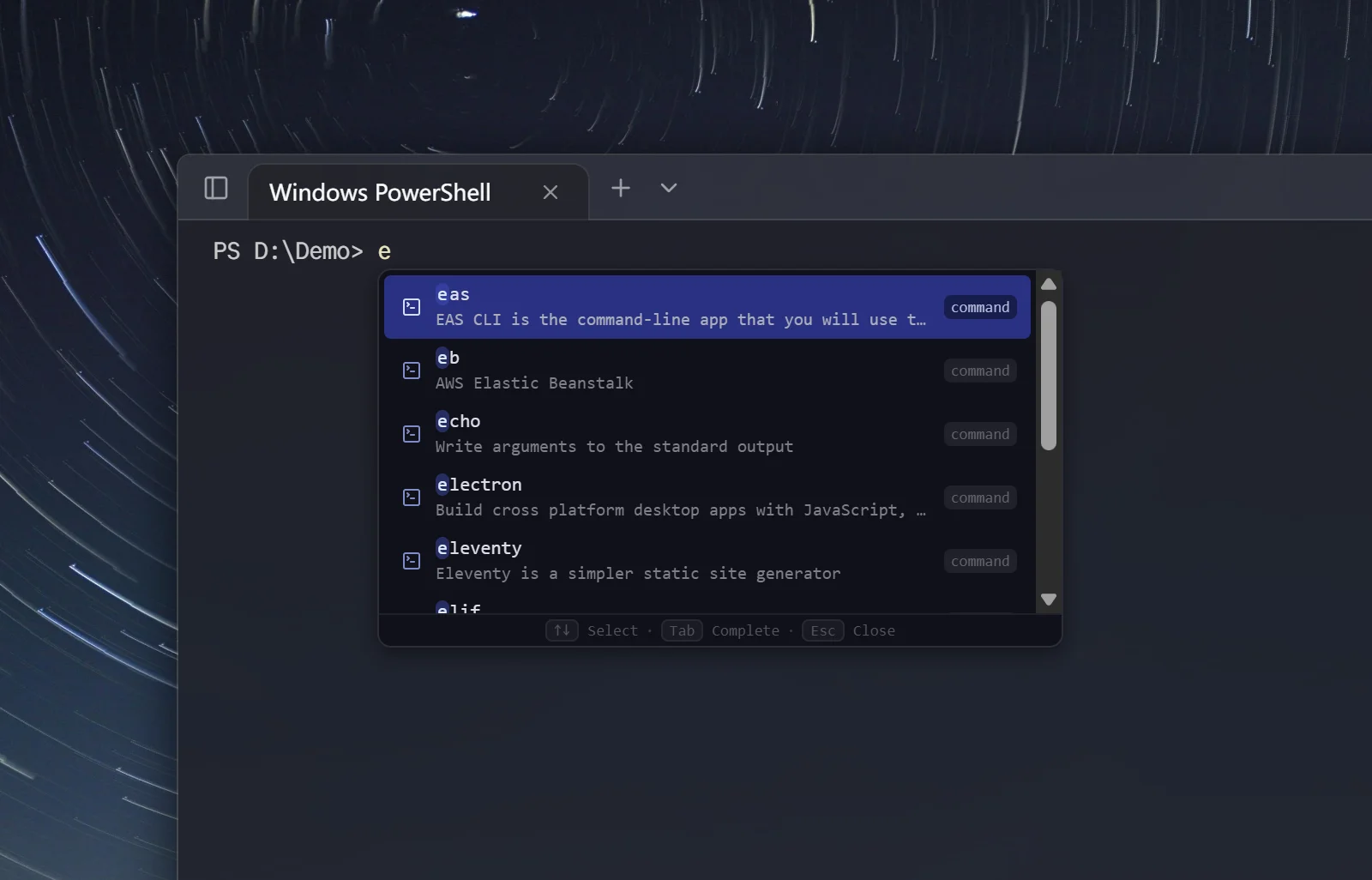Click the Tab key hint for Complete
The image size is (1372, 880).
pos(682,630)
